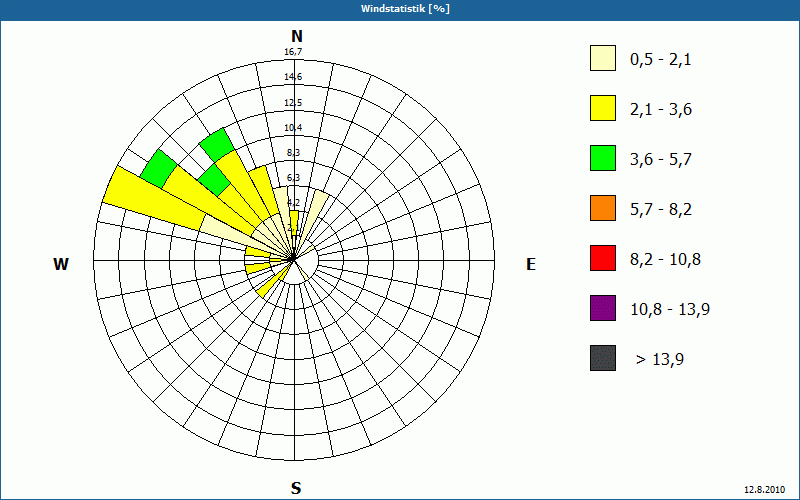
Task: Click the legend label "0,5 - 2,1"
Action: pos(661,60)
